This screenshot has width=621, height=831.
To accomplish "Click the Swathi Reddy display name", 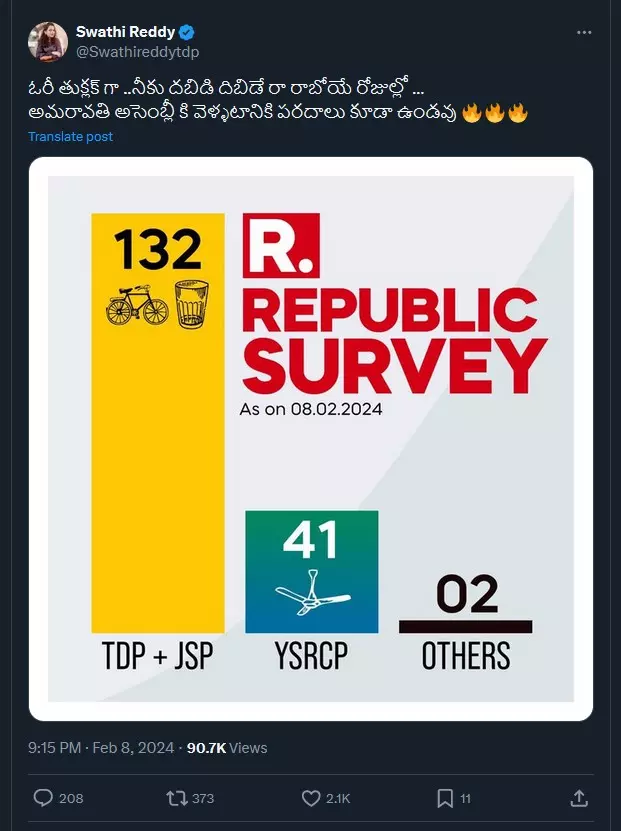I will pos(130,31).
